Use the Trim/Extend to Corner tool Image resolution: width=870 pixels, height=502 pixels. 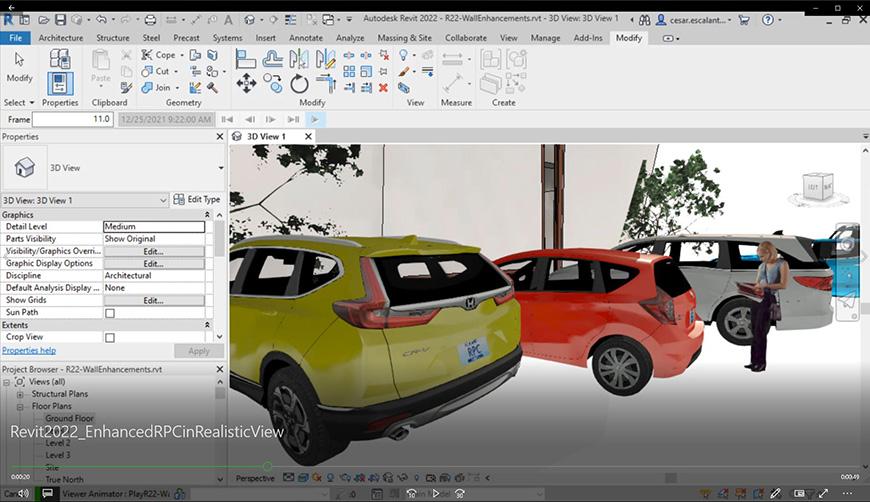326,84
